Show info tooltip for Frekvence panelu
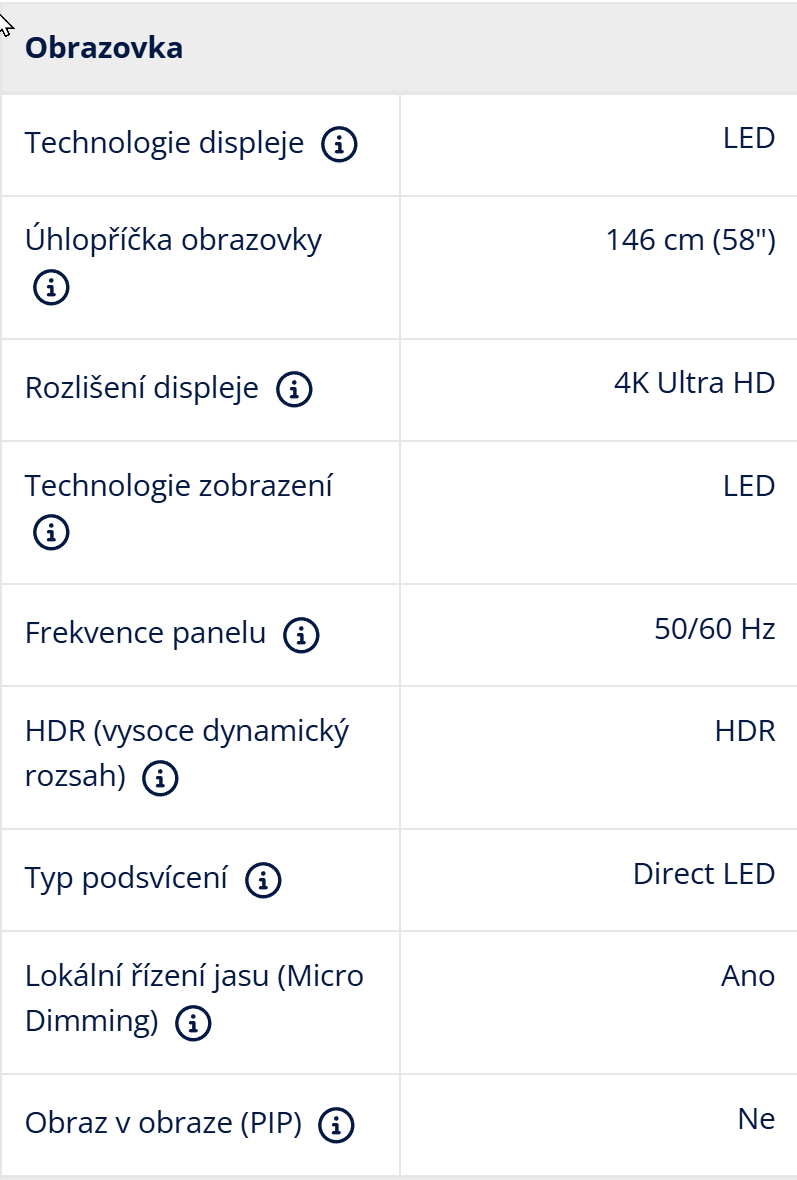The height and width of the screenshot is (1180, 797). pos(303,635)
